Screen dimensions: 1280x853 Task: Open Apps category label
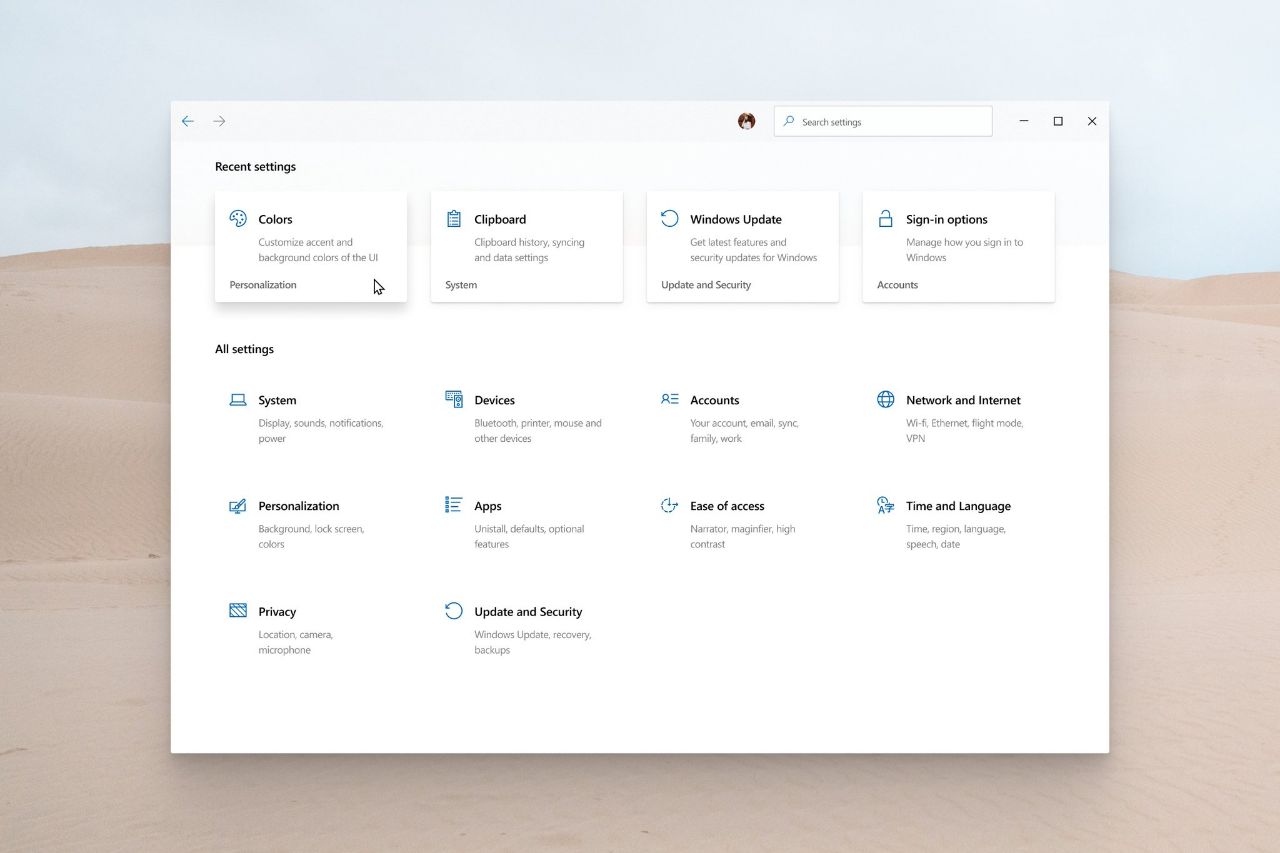pyautogui.click(x=488, y=506)
